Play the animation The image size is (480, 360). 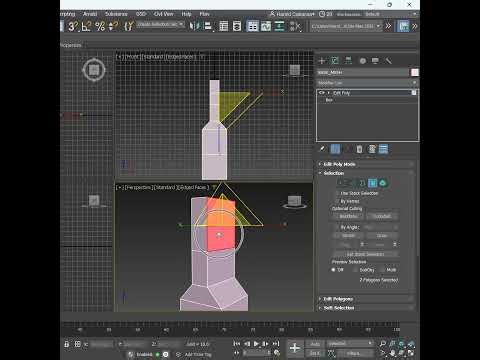click(256, 344)
